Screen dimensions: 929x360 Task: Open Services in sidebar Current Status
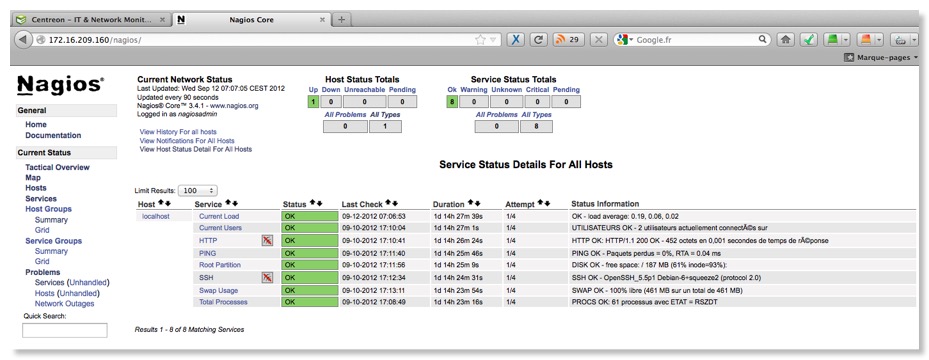click(41, 198)
